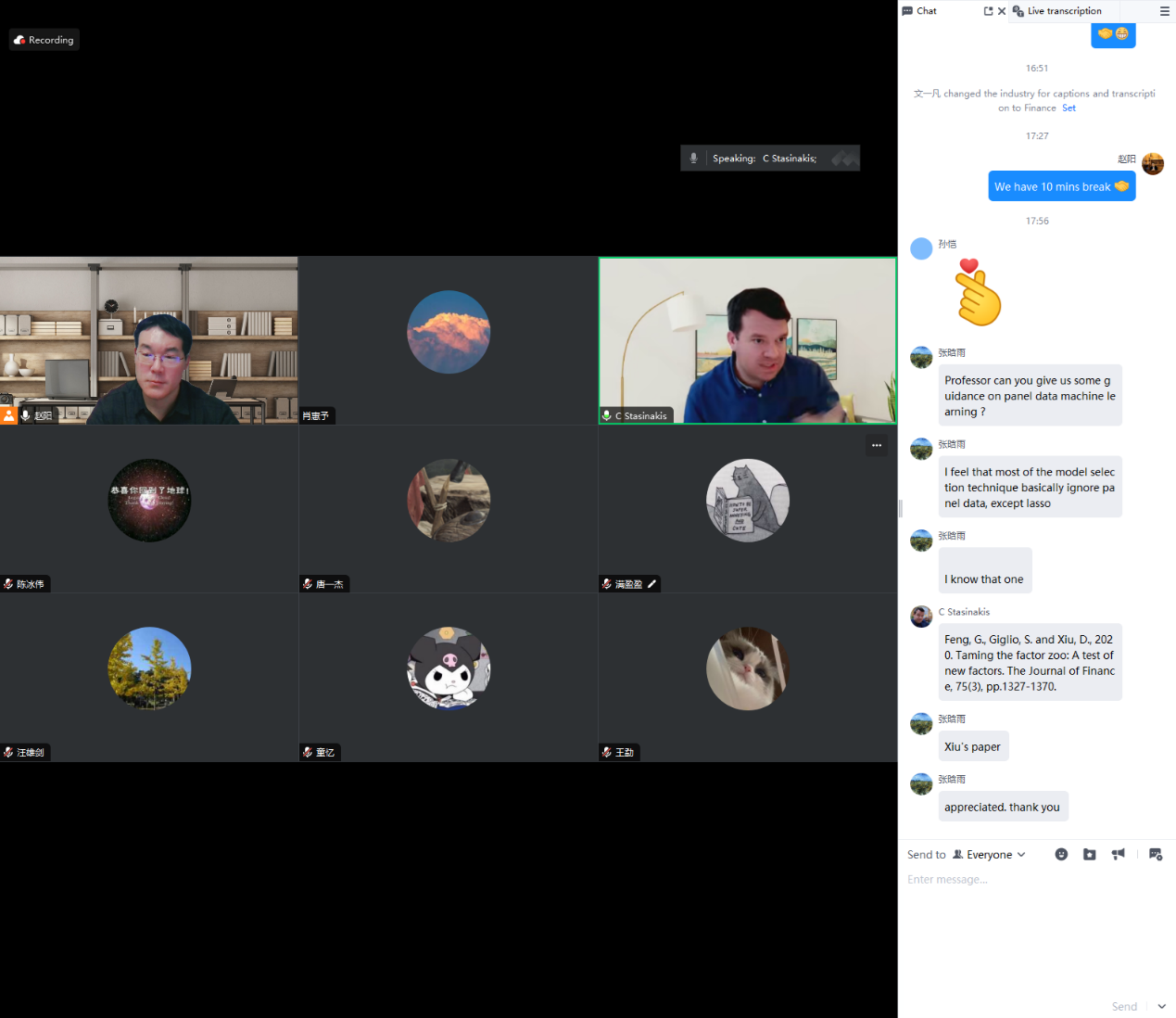Click the megaphone announcement icon
The width and height of the screenshot is (1176, 1018).
(x=1119, y=854)
